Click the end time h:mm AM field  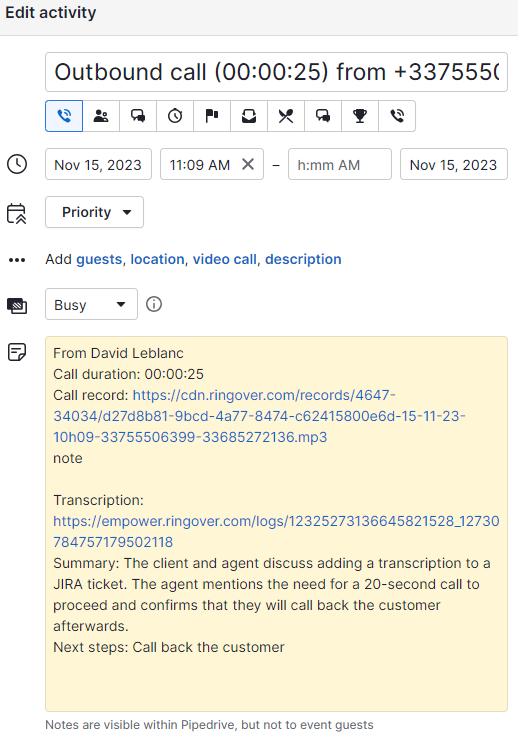pyautogui.click(x=340, y=165)
